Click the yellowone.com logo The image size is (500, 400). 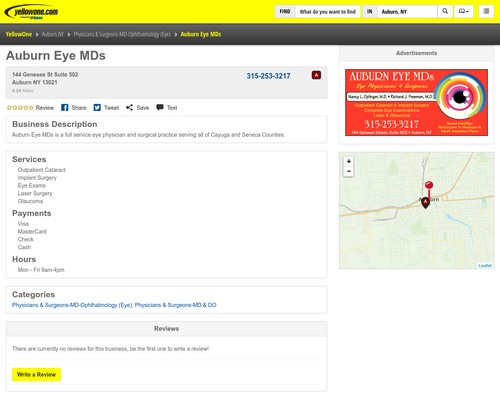31,12
